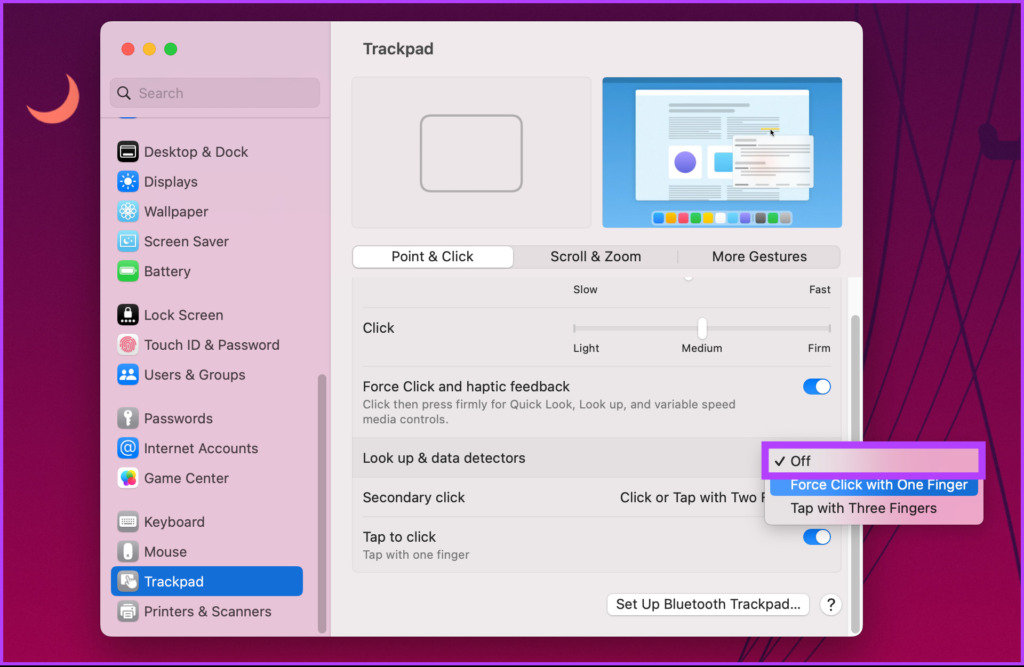Click the Trackpad pane title text
The width and height of the screenshot is (1024, 667).
coord(398,49)
